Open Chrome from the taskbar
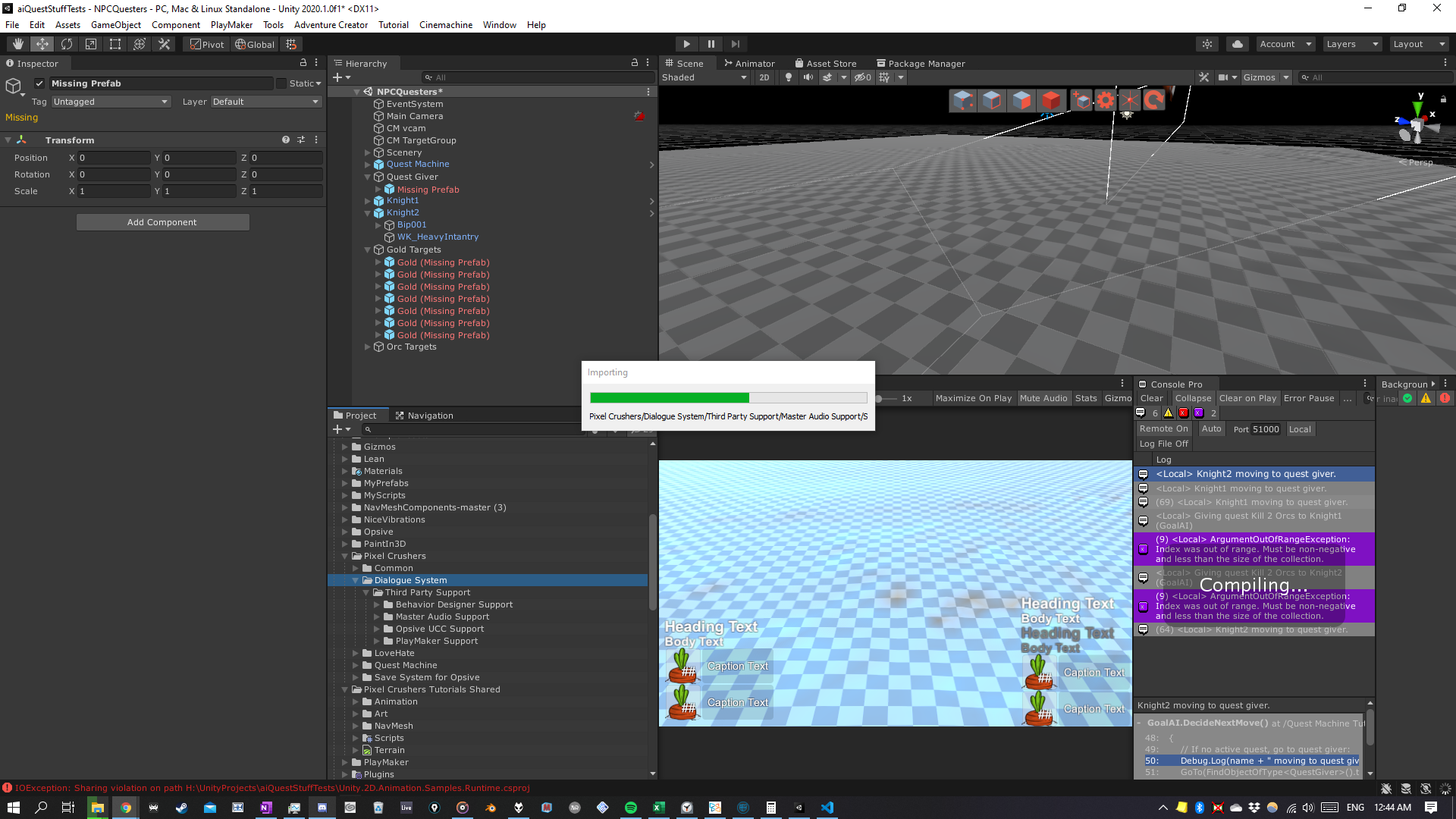 click(x=126, y=808)
